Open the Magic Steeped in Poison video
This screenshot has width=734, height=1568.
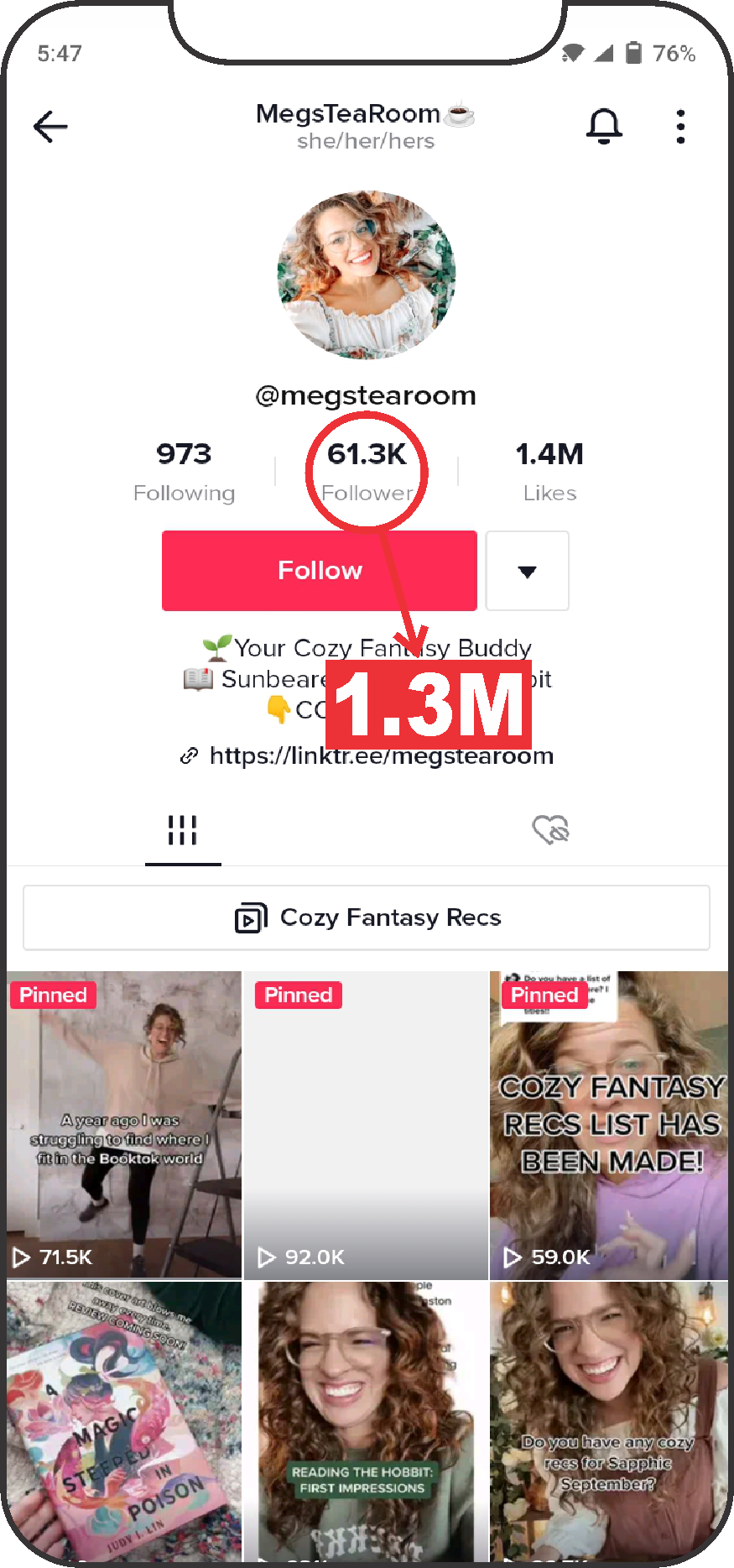(x=124, y=1421)
